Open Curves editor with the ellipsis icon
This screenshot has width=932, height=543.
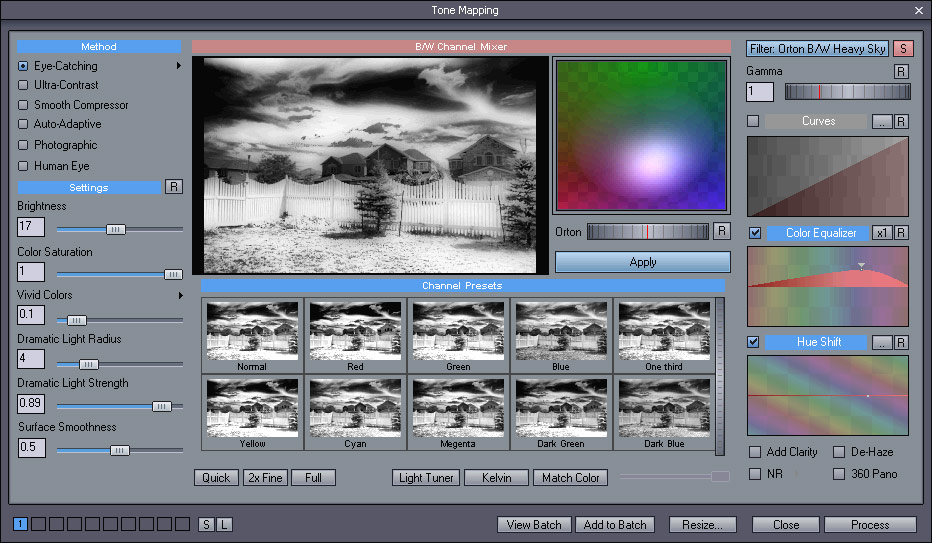881,121
